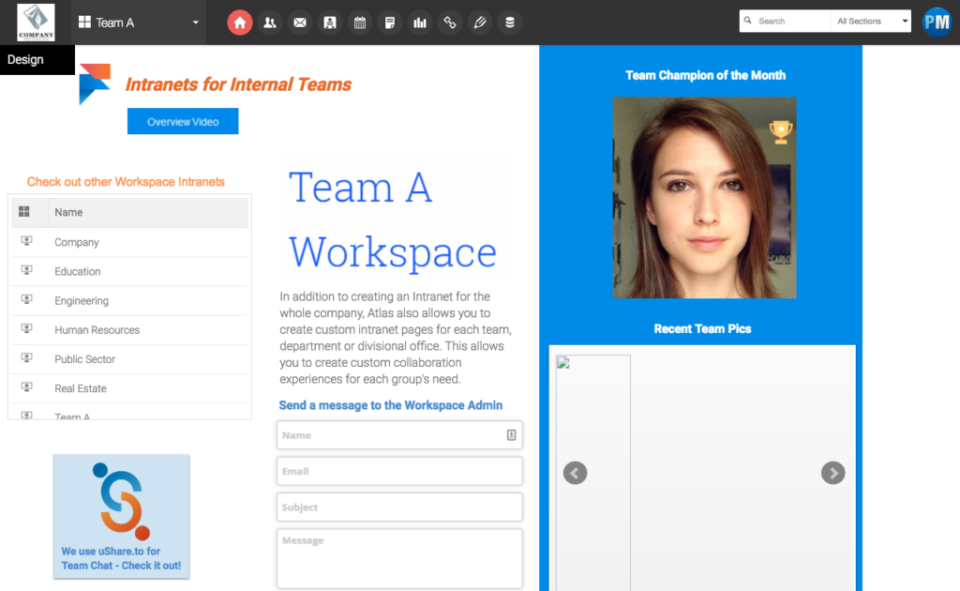Select the envelope Mail icon
The image size is (960, 591).
click(300, 22)
